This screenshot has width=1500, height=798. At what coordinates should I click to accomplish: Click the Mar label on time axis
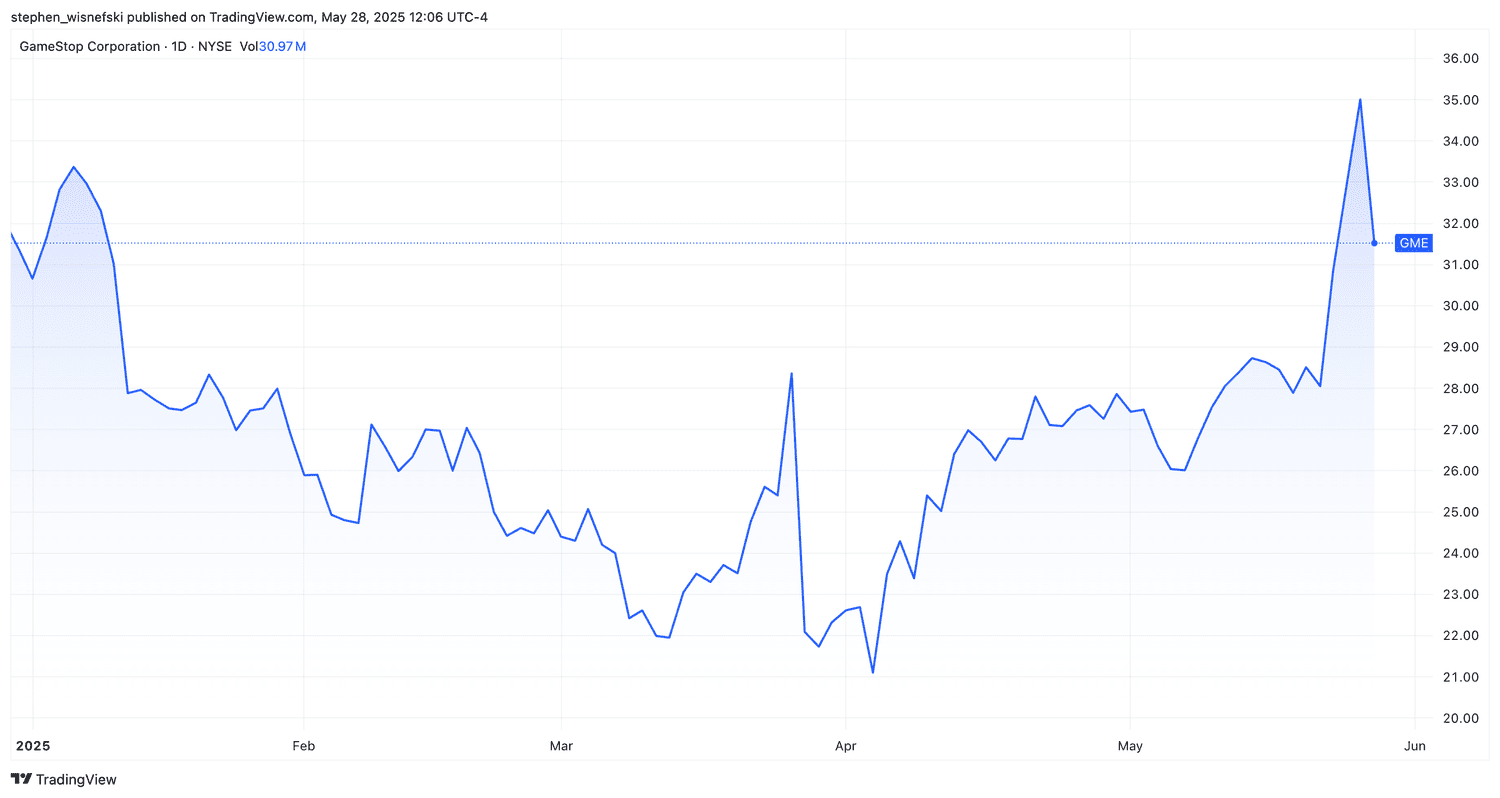pos(561,746)
